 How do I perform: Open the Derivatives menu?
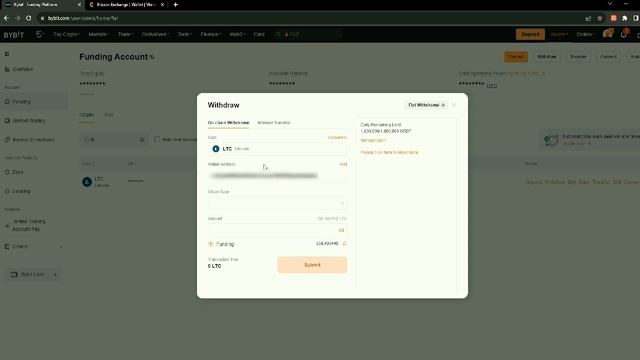pos(155,34)
